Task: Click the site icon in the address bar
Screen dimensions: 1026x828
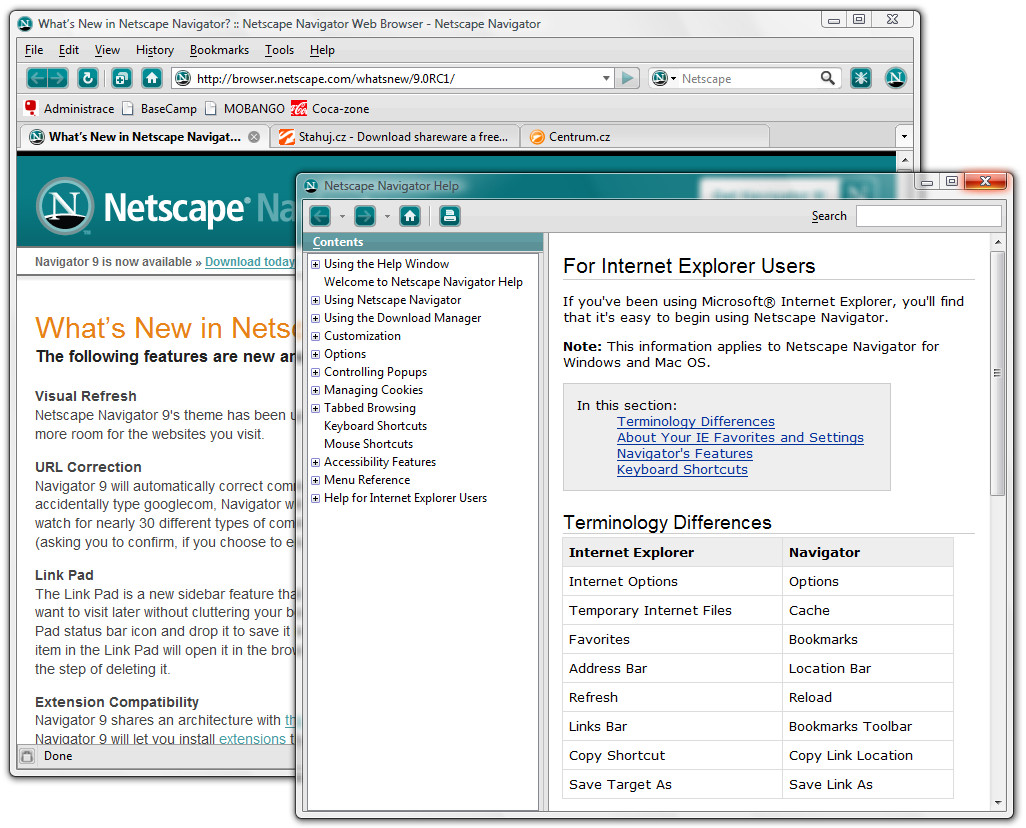Action: (184, 79)
